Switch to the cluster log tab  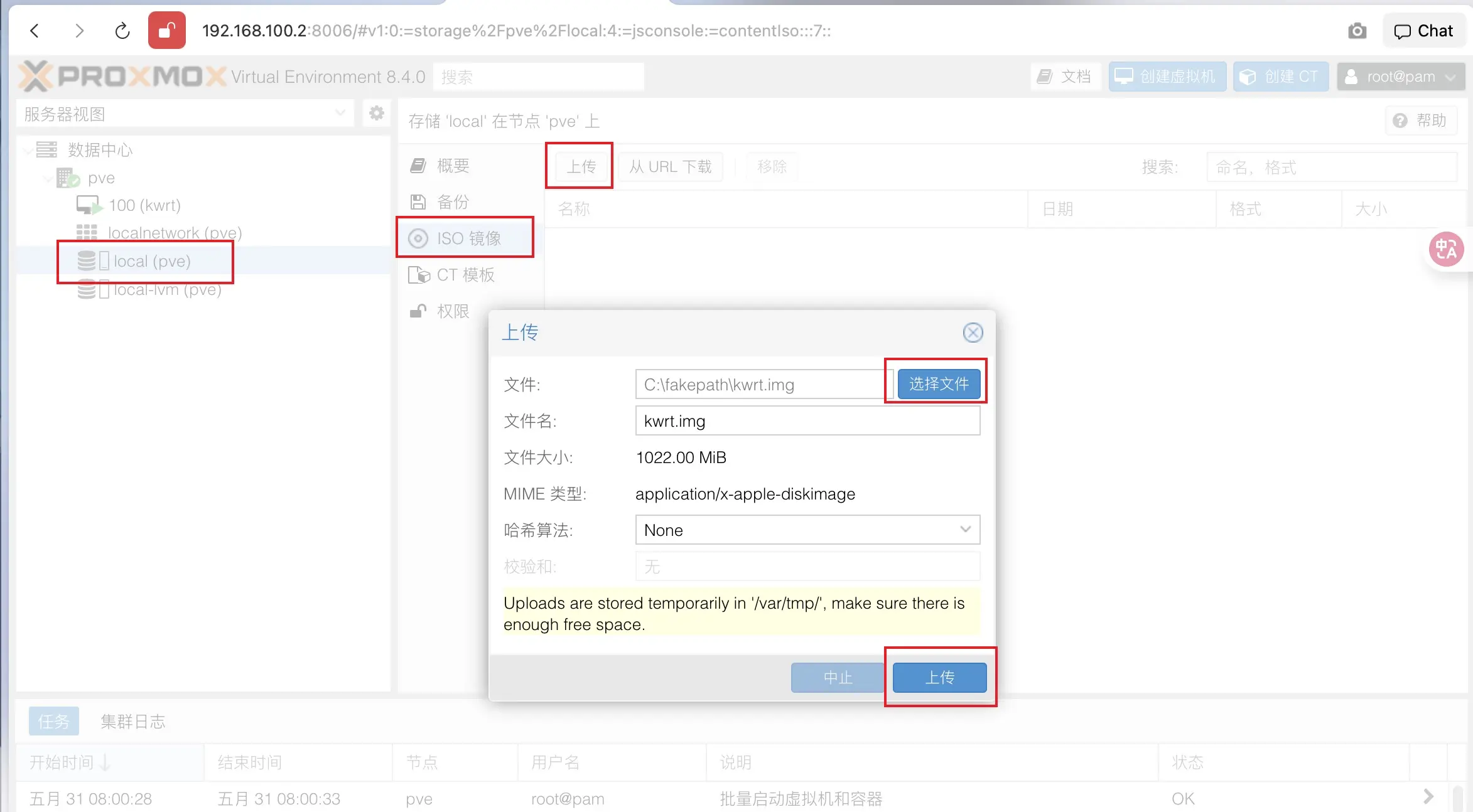click(x=132, y=722)
